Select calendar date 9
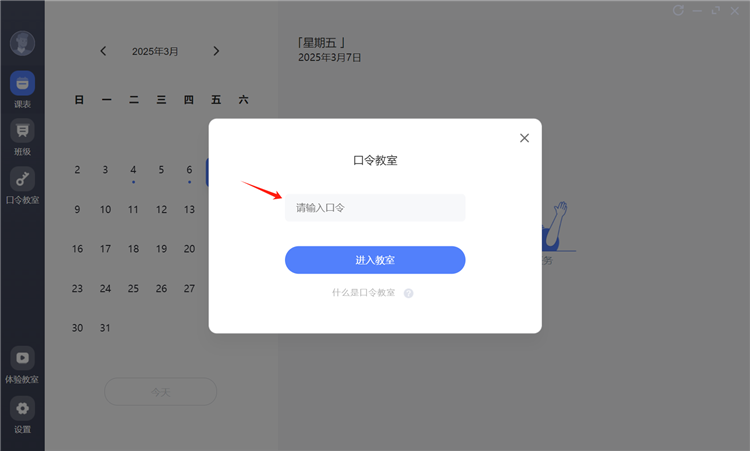 point(77,209)
